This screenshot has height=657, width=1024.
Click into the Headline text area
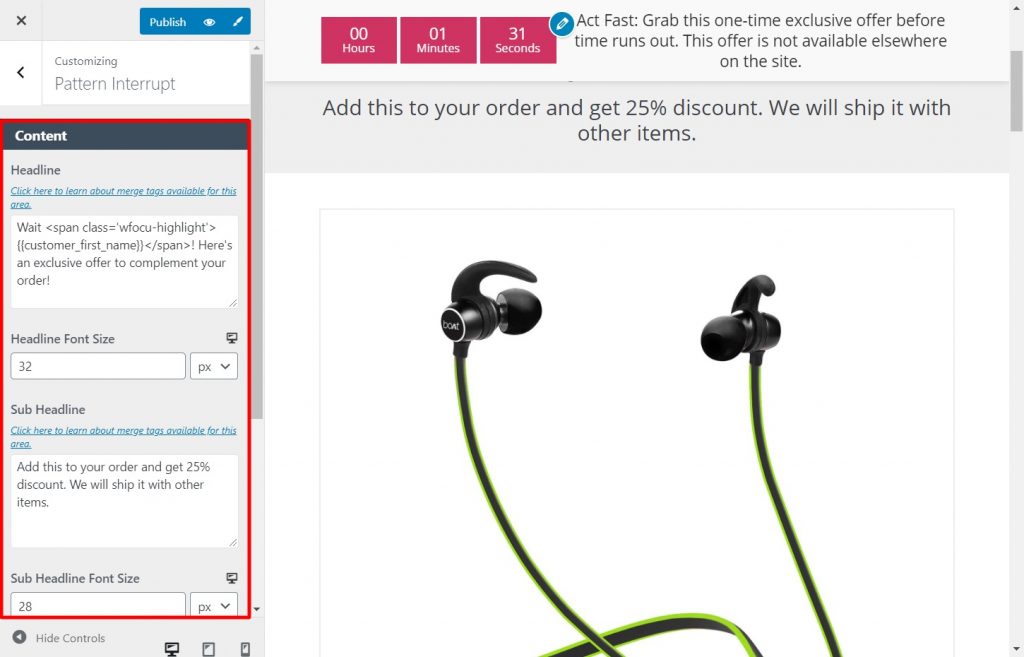click(124, 262)
